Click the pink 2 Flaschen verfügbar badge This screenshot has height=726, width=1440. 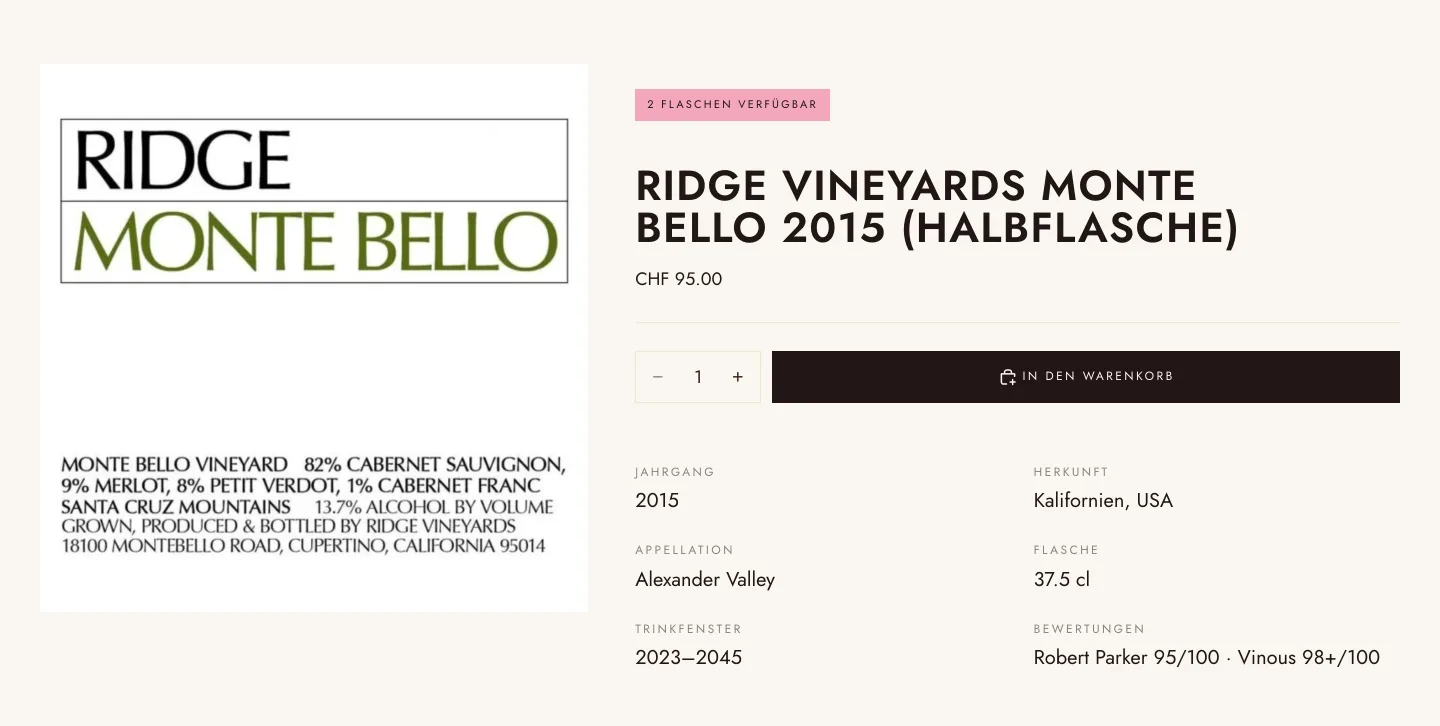pos(732,105)
